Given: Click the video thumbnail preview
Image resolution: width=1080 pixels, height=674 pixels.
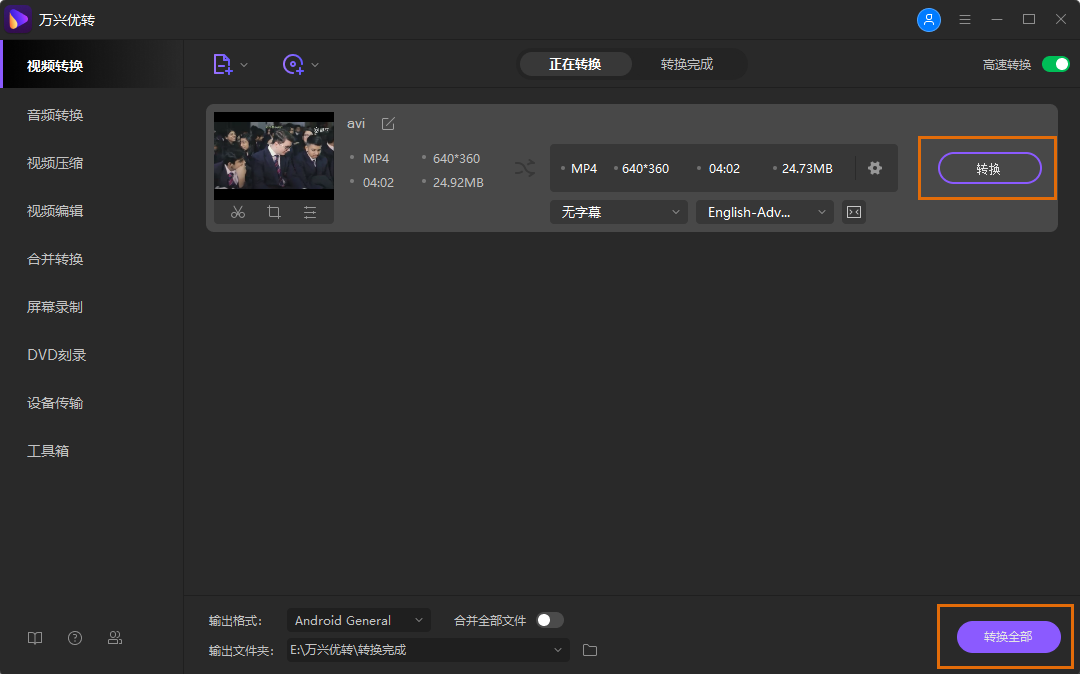Looking at the screenshot, I should [x=273, y=156].
